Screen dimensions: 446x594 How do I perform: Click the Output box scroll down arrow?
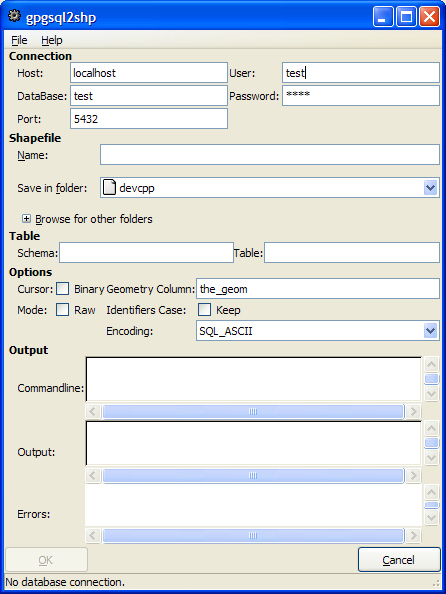(431, 458)
